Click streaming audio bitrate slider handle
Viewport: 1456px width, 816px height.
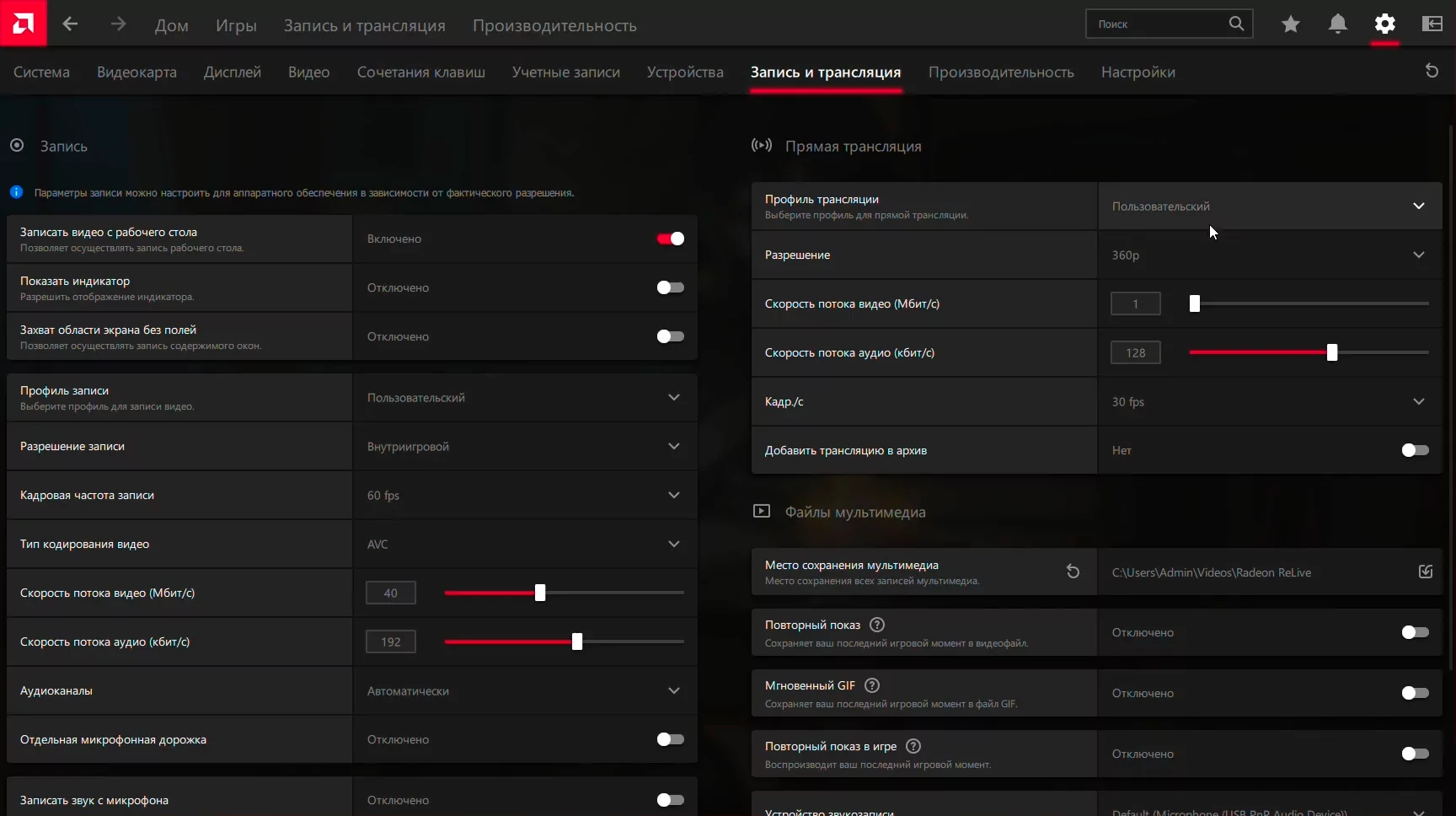(x=1332, y=352)
